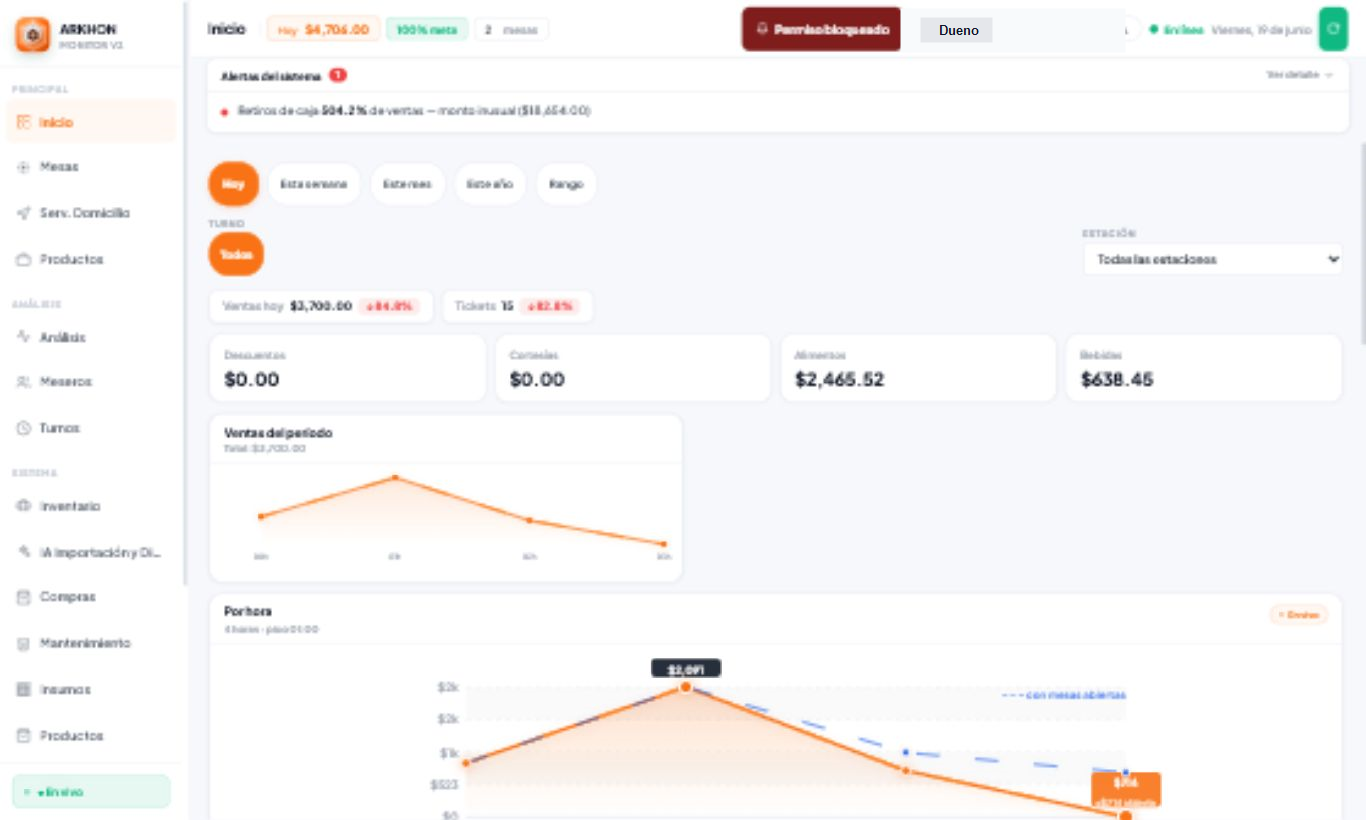1366x820 pixels.
Task: Click the Hoy $4,706.00 chip
Action: click(x=324, y=29)
